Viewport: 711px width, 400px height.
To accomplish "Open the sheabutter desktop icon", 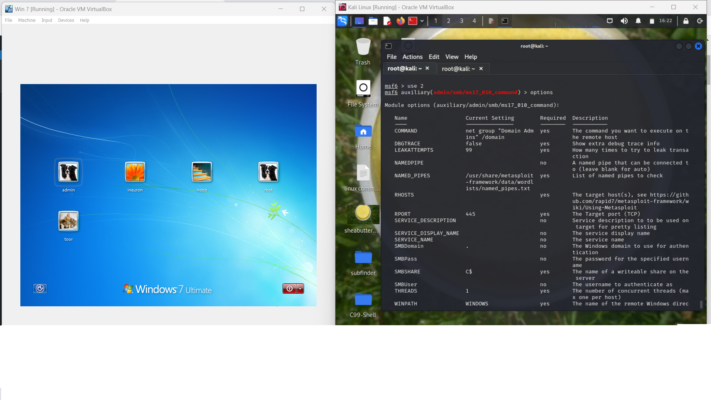I will [362, 219].
